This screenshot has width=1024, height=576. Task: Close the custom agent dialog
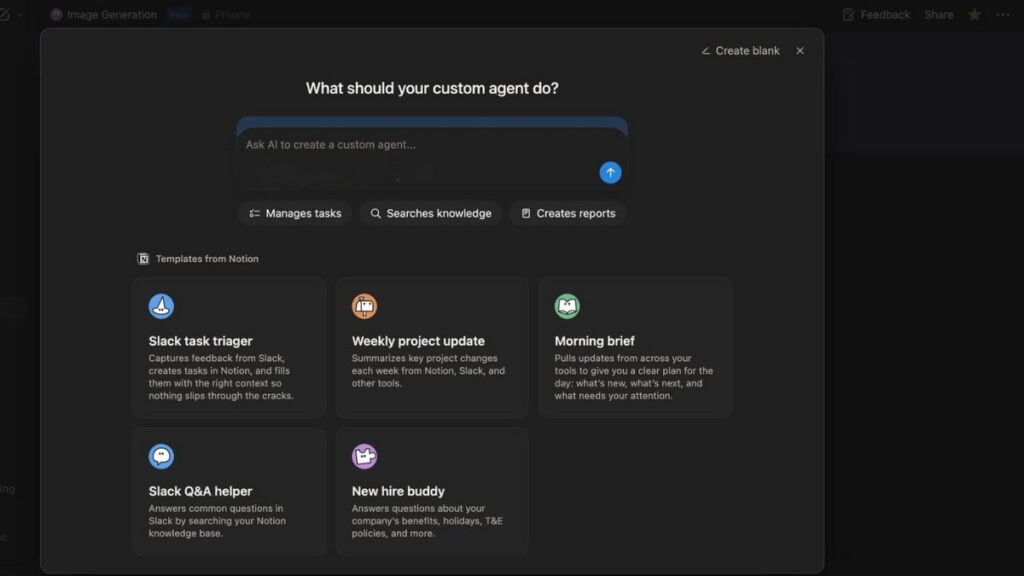pyautogui.click(x=800, y=51)
